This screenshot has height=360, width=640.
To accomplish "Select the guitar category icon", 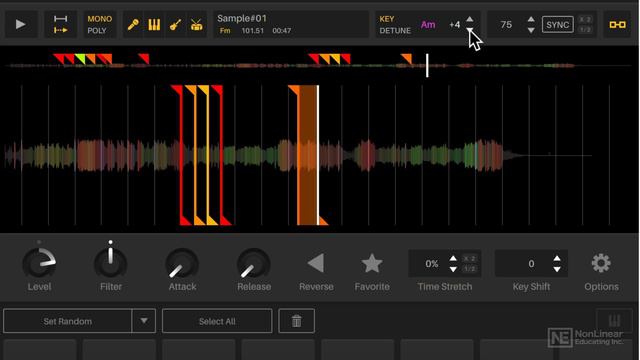I will point(176,25).
